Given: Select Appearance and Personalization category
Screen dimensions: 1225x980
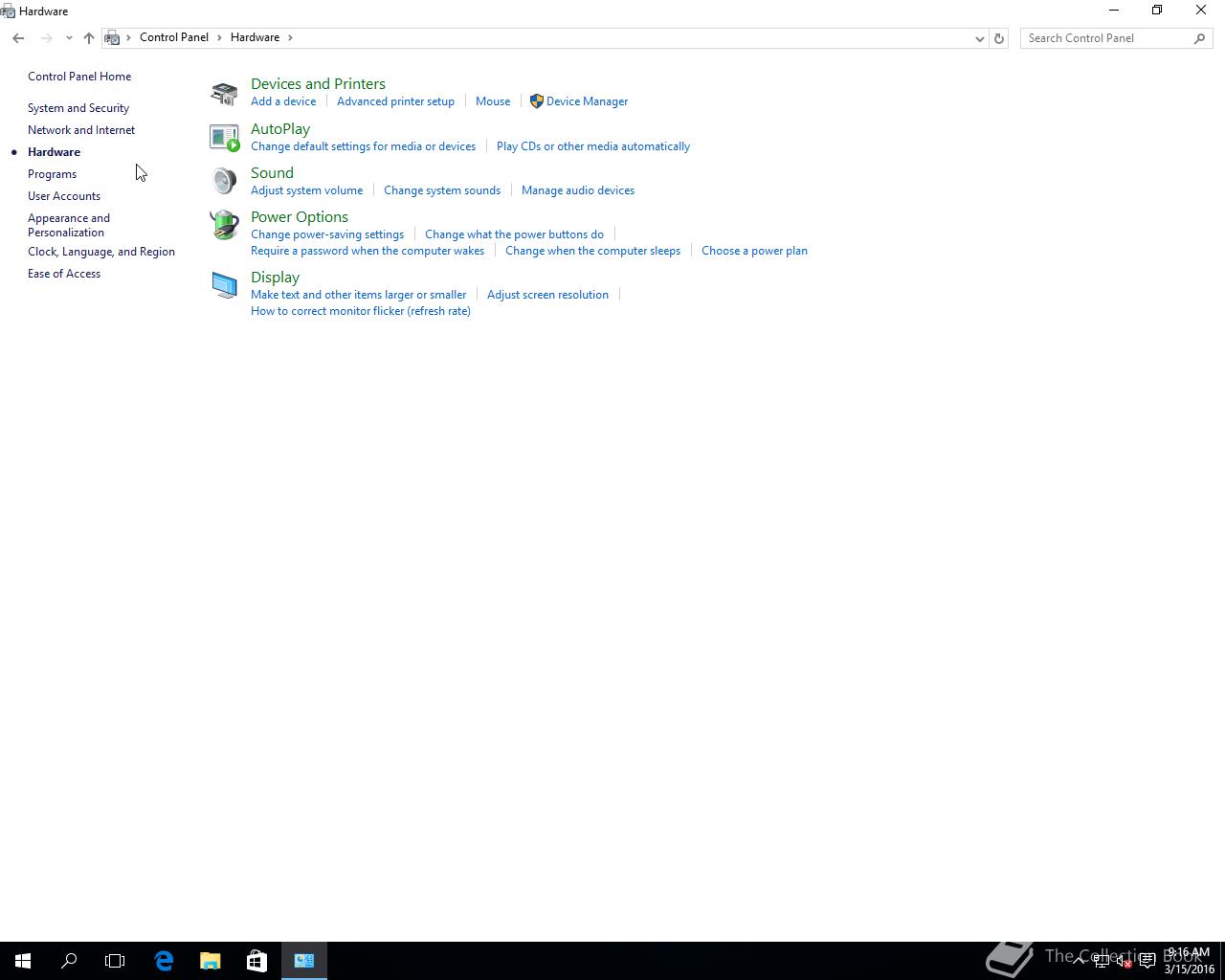Looking at the screenshot, I should coord(69,225).
